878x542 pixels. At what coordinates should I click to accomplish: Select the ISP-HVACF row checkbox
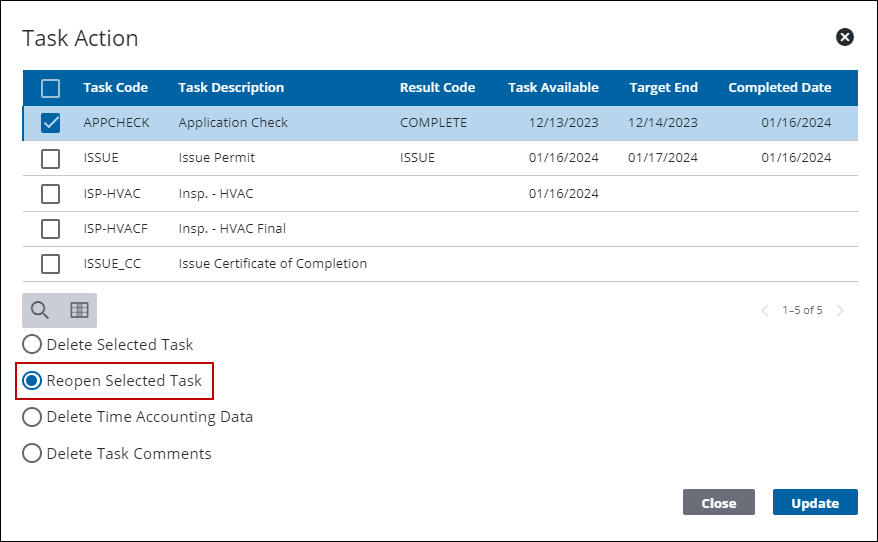click(x=50, y=229)
